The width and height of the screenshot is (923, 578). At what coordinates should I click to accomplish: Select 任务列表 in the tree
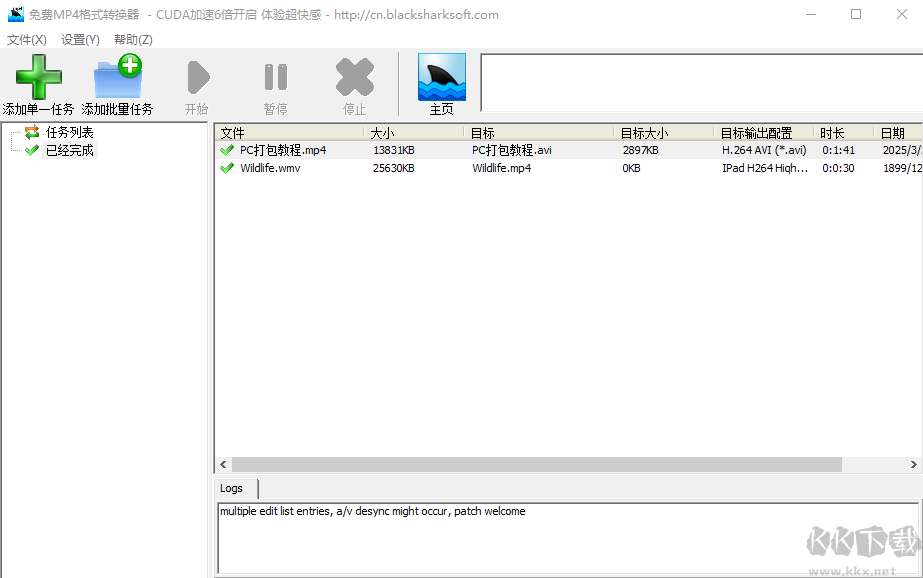69,132
